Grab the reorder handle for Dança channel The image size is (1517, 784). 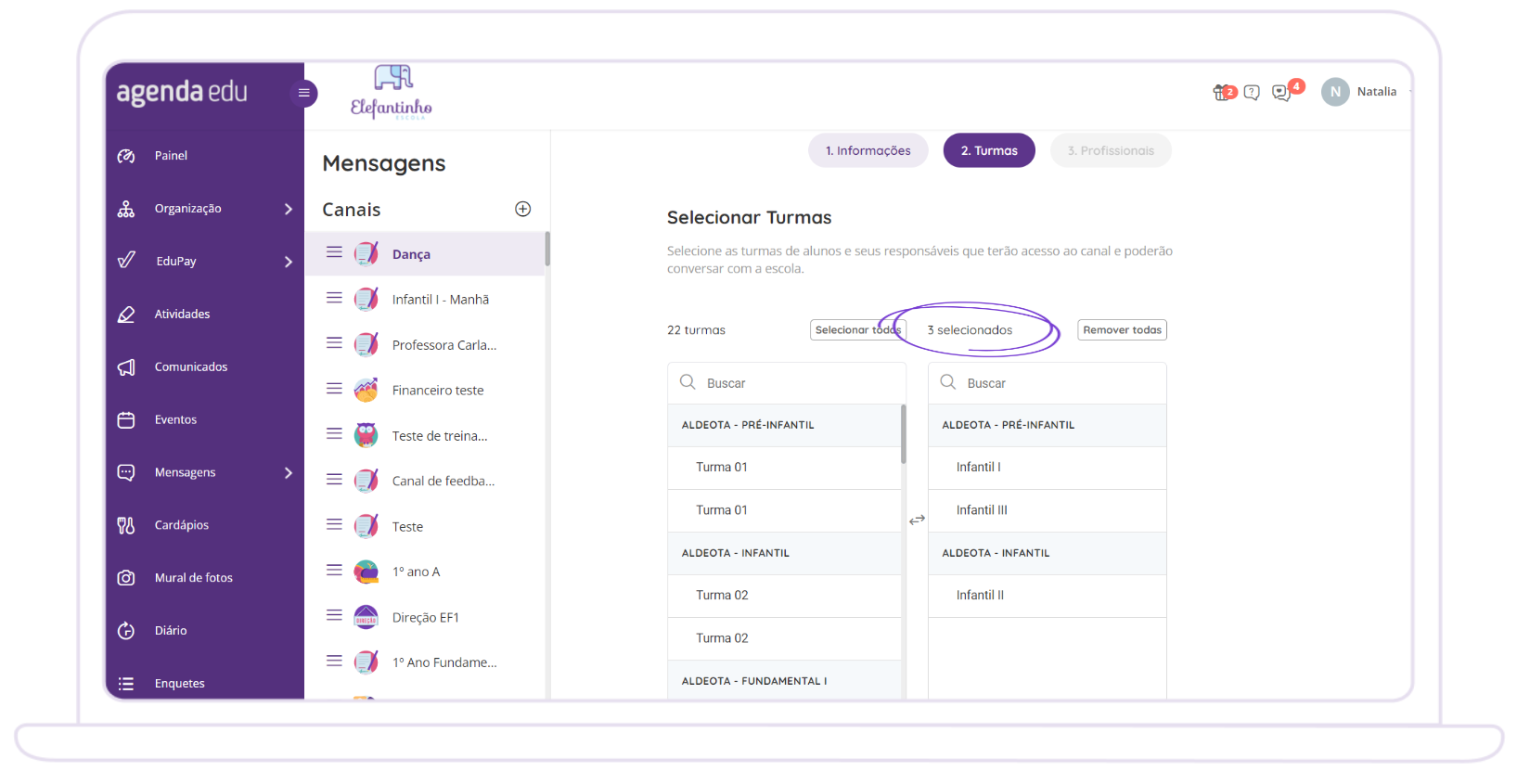click(334, 252)
